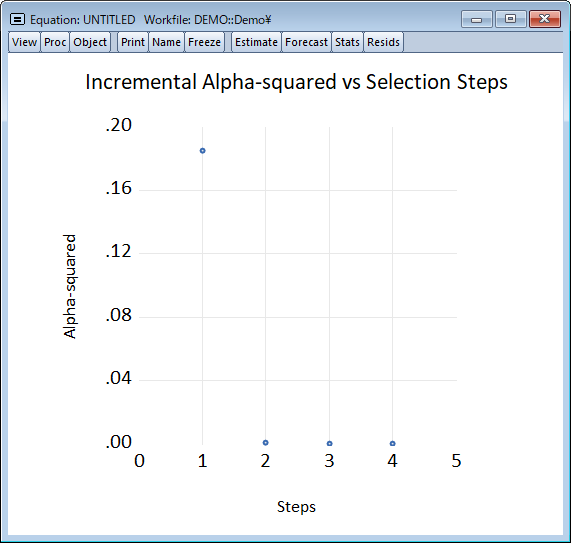Select the data point at step 2

point(265,443)
